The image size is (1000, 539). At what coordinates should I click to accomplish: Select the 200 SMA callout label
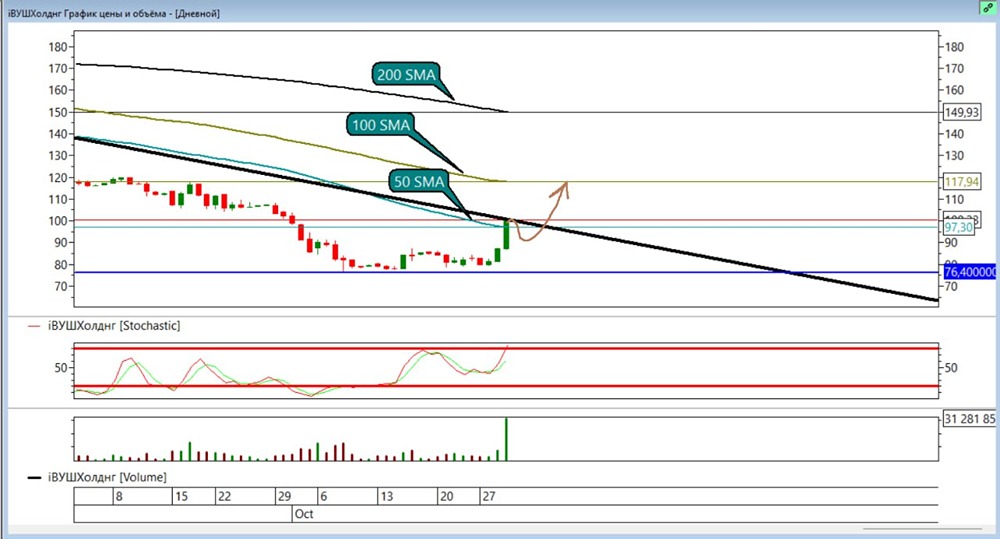coord(406,75)
